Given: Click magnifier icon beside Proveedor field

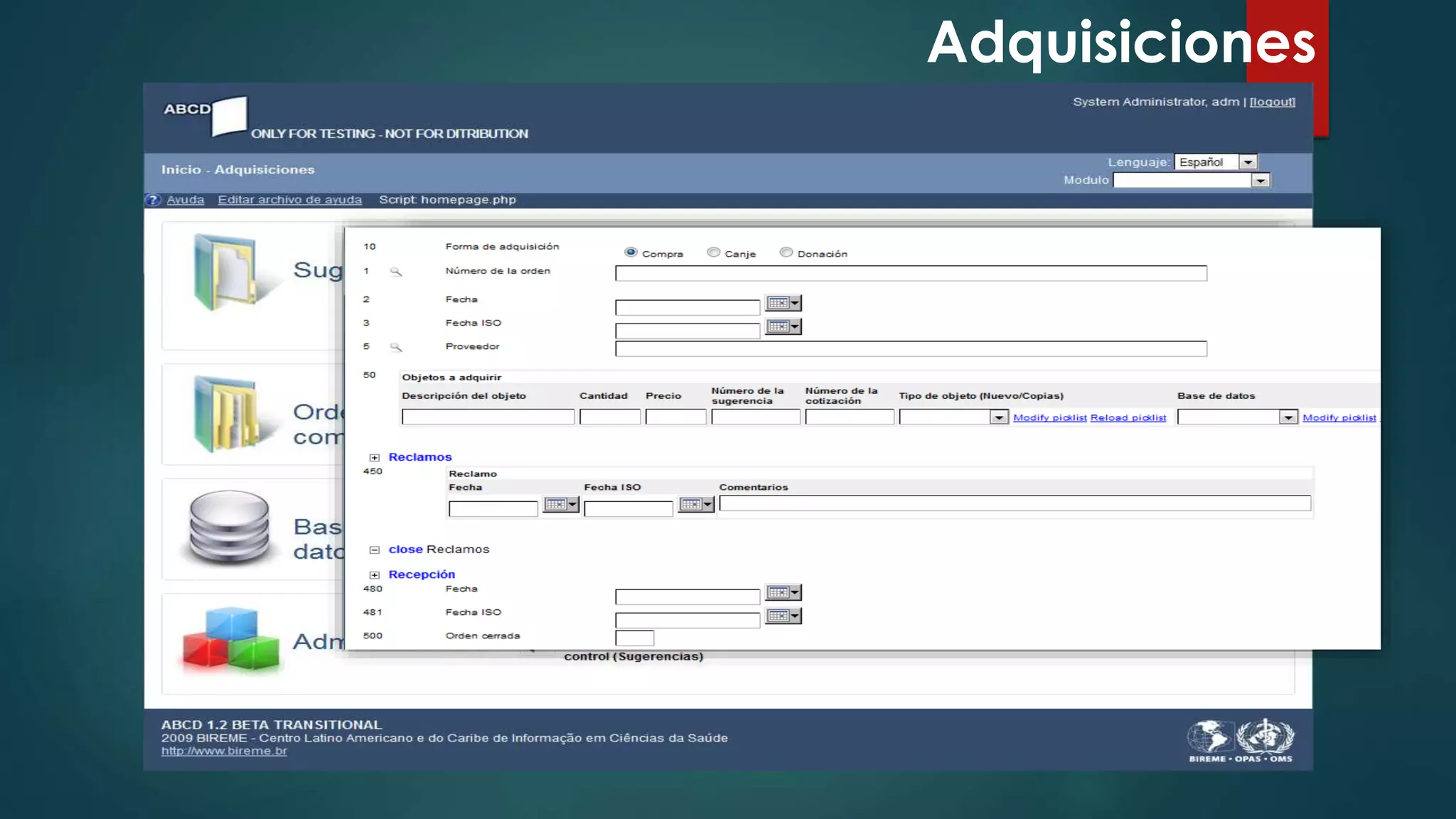Looking at the screenshot, I should point(396,348).
